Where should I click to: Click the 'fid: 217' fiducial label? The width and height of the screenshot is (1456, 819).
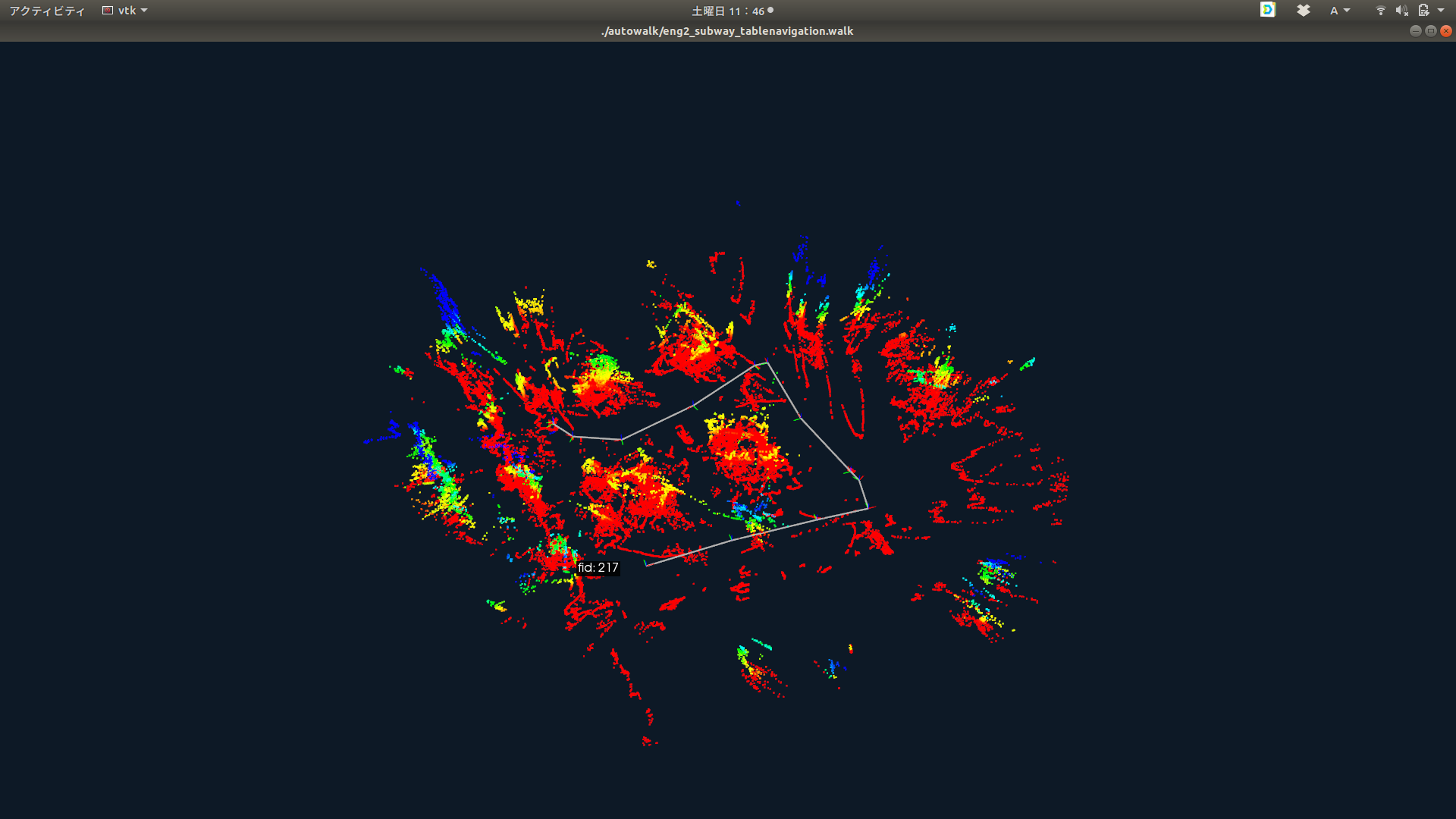click(598, 568)
